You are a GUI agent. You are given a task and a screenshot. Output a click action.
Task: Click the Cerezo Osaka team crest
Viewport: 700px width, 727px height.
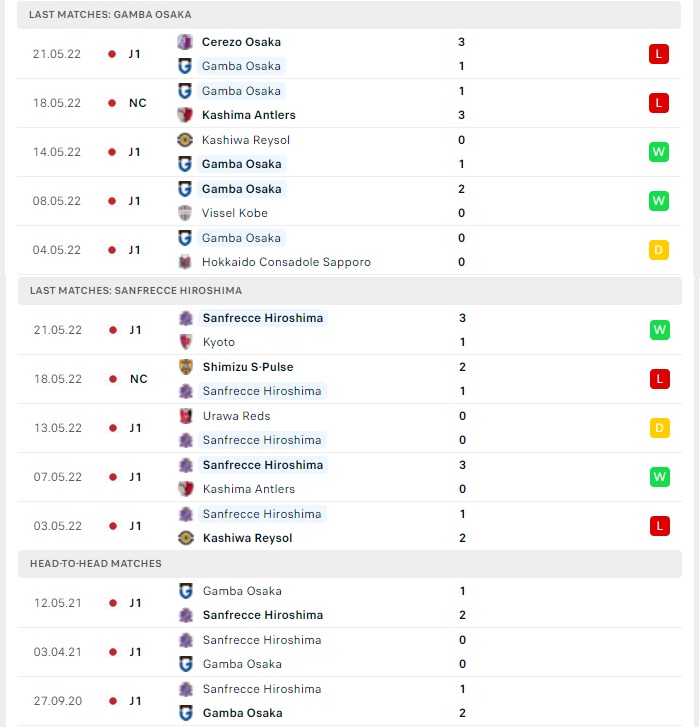pos(185,42)
